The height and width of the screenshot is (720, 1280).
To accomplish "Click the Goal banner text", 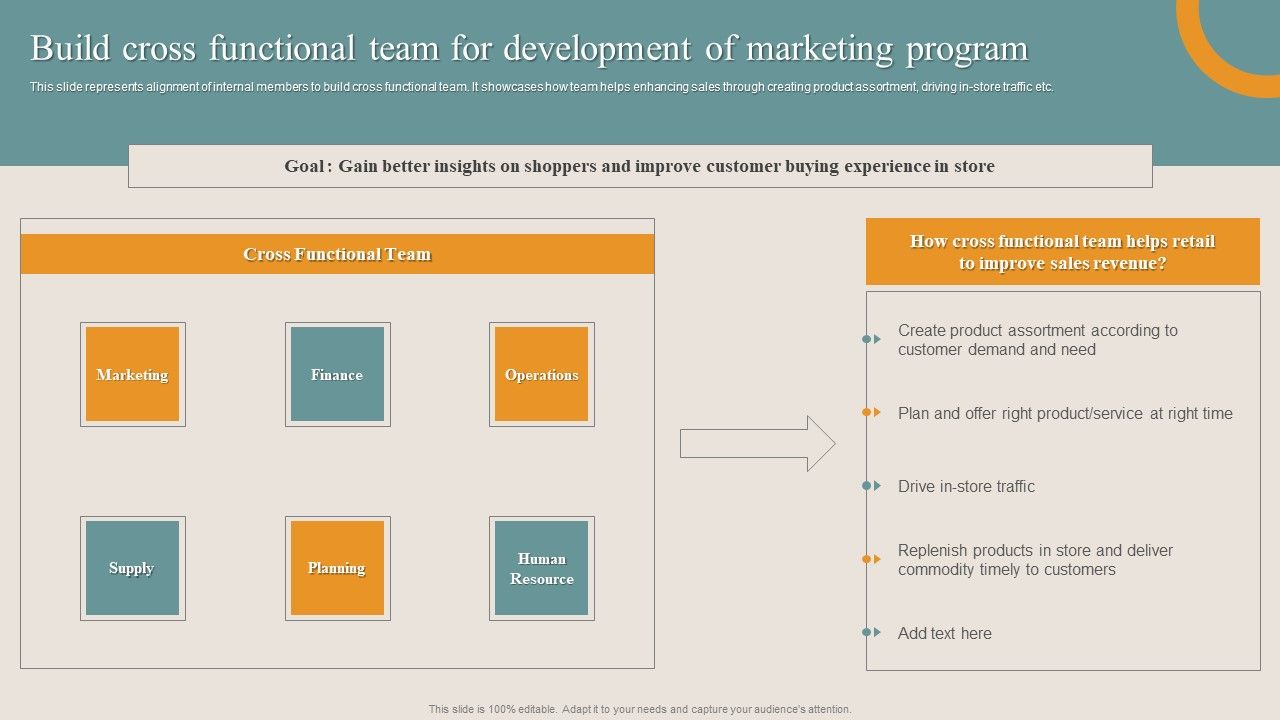I will click(x=640, y=166).
